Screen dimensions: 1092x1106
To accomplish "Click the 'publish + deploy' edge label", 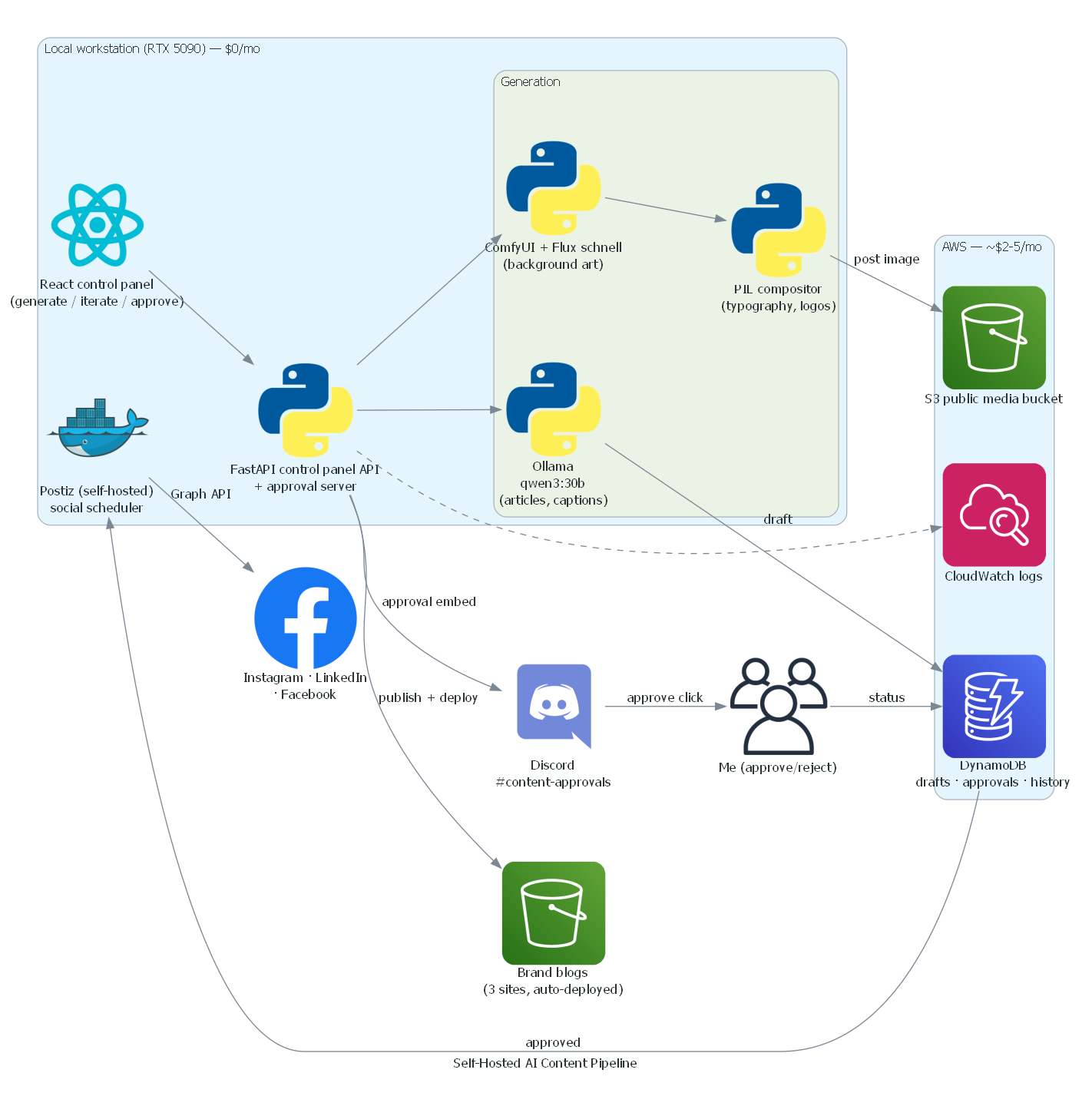I will [429, 697].
